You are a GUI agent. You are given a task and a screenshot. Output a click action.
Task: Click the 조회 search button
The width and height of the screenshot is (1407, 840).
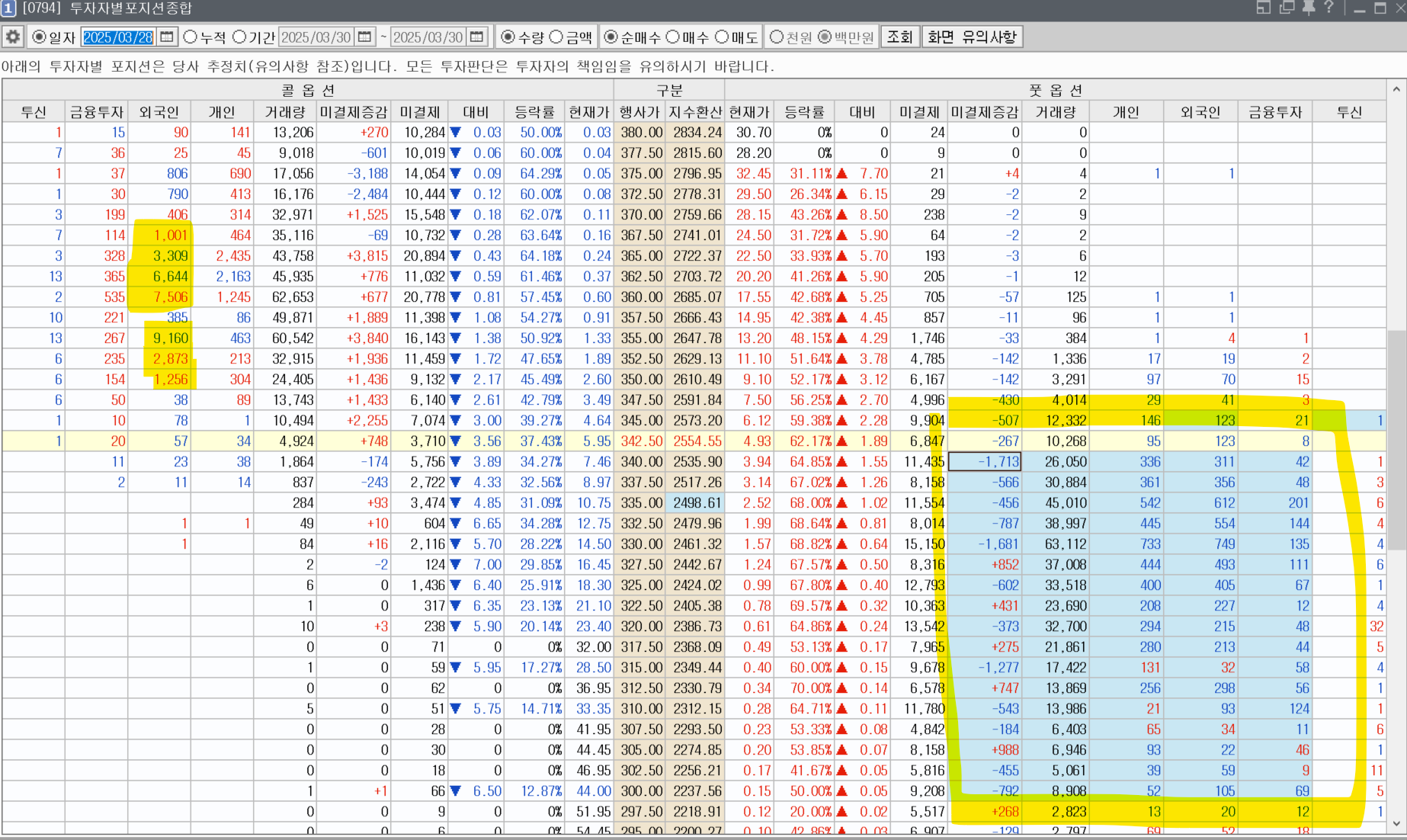coord(899,37)
